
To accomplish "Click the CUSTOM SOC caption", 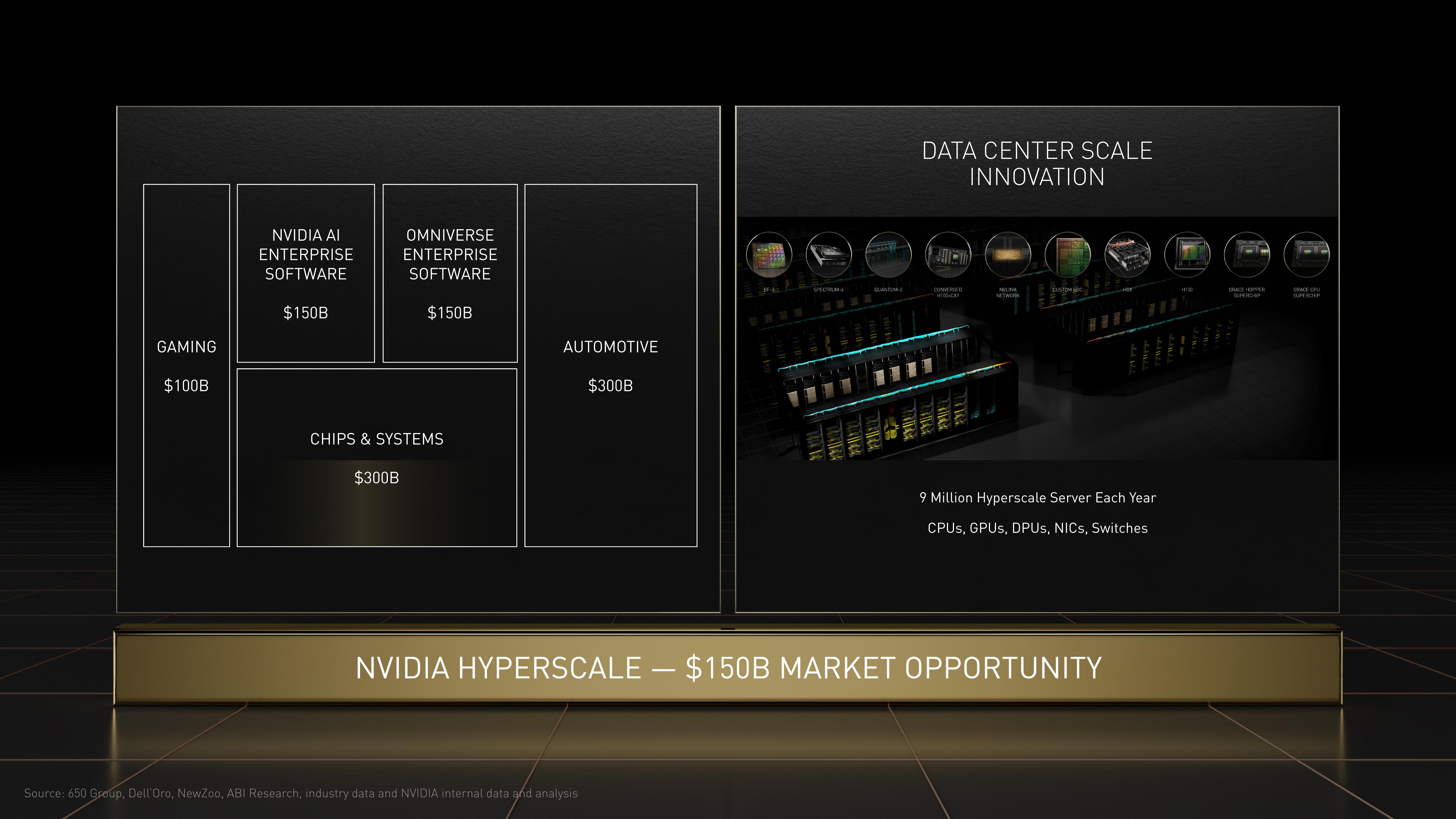I will pyautogui.click(x=1068, y=290).
